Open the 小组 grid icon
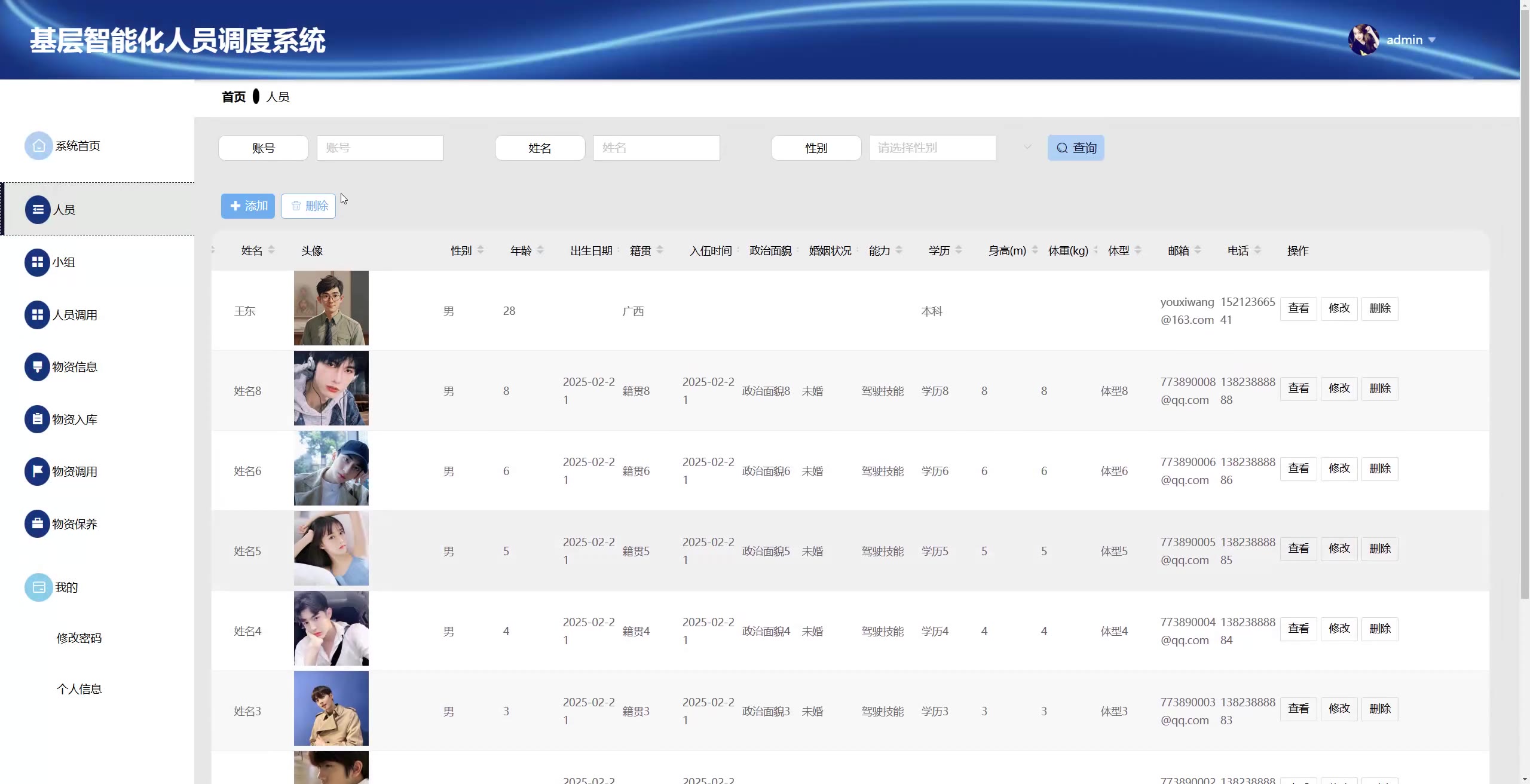This screenshot has width=1530, height=784. (x=37, y=262)
